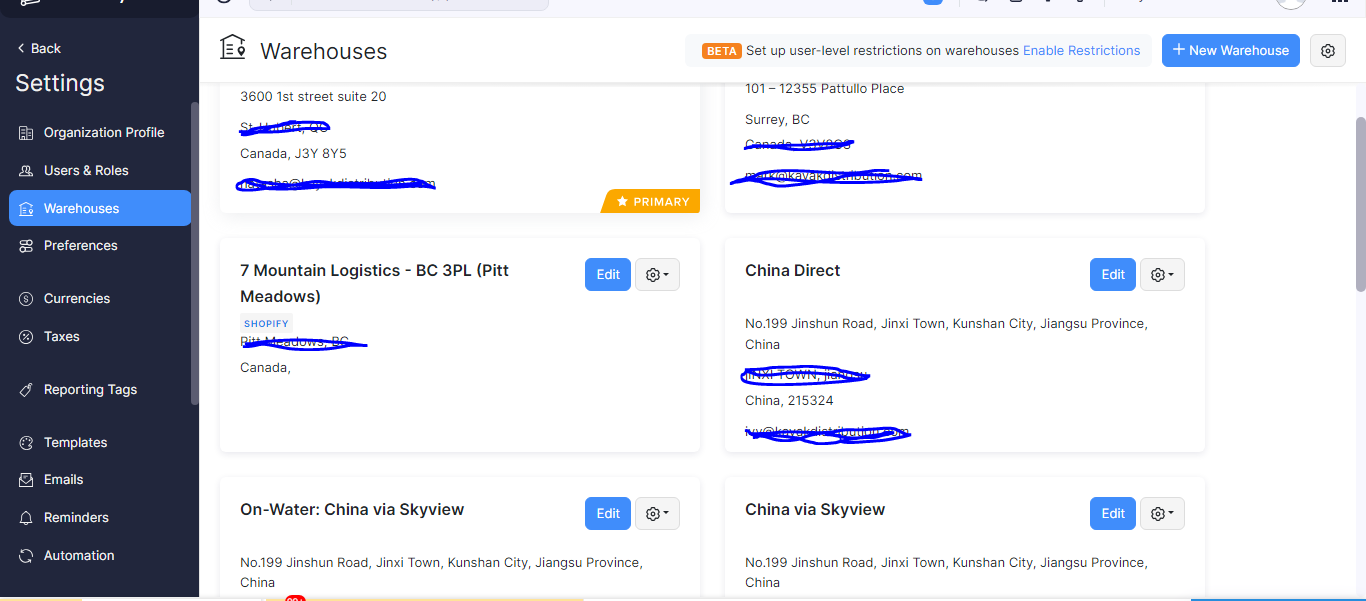Screen dimensions: 1366x601
Task: Edit the 7 Mountain Logistics warehouse
Action: 608,275
